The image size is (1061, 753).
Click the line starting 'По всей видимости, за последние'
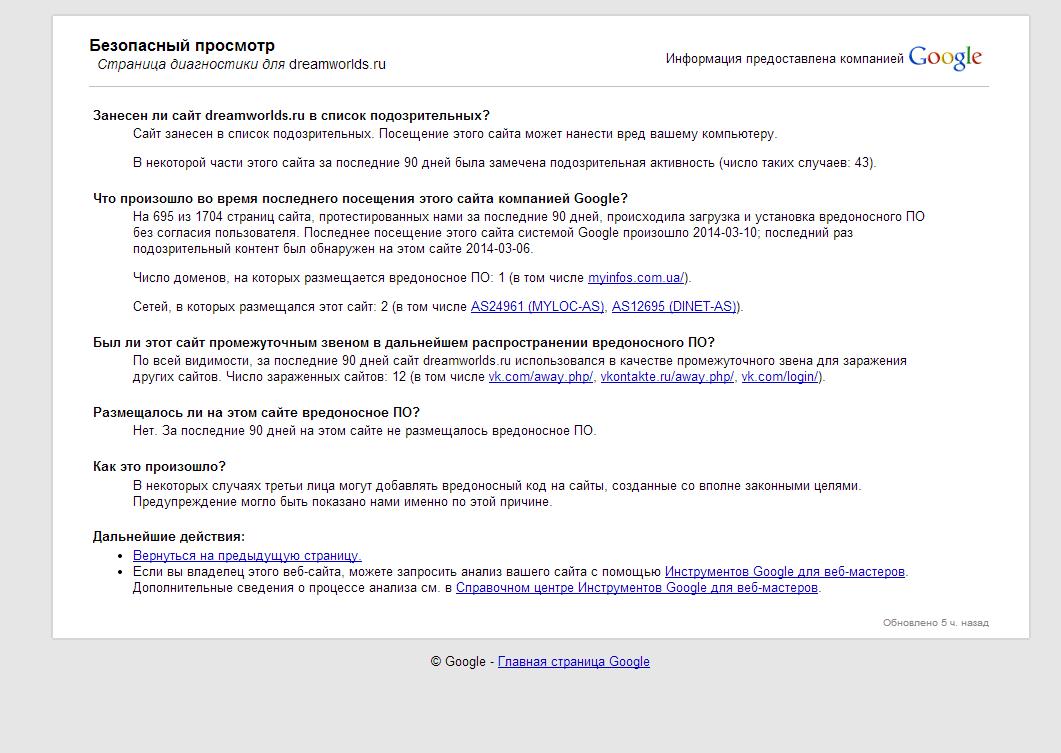point(520,361)
